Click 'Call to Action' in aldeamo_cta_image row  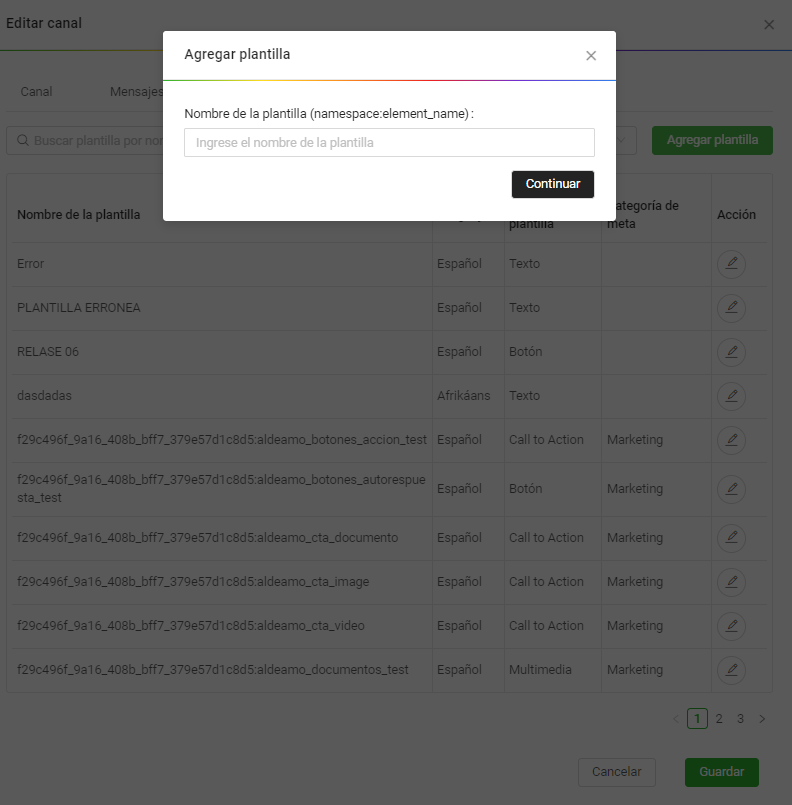click(546, 582)
